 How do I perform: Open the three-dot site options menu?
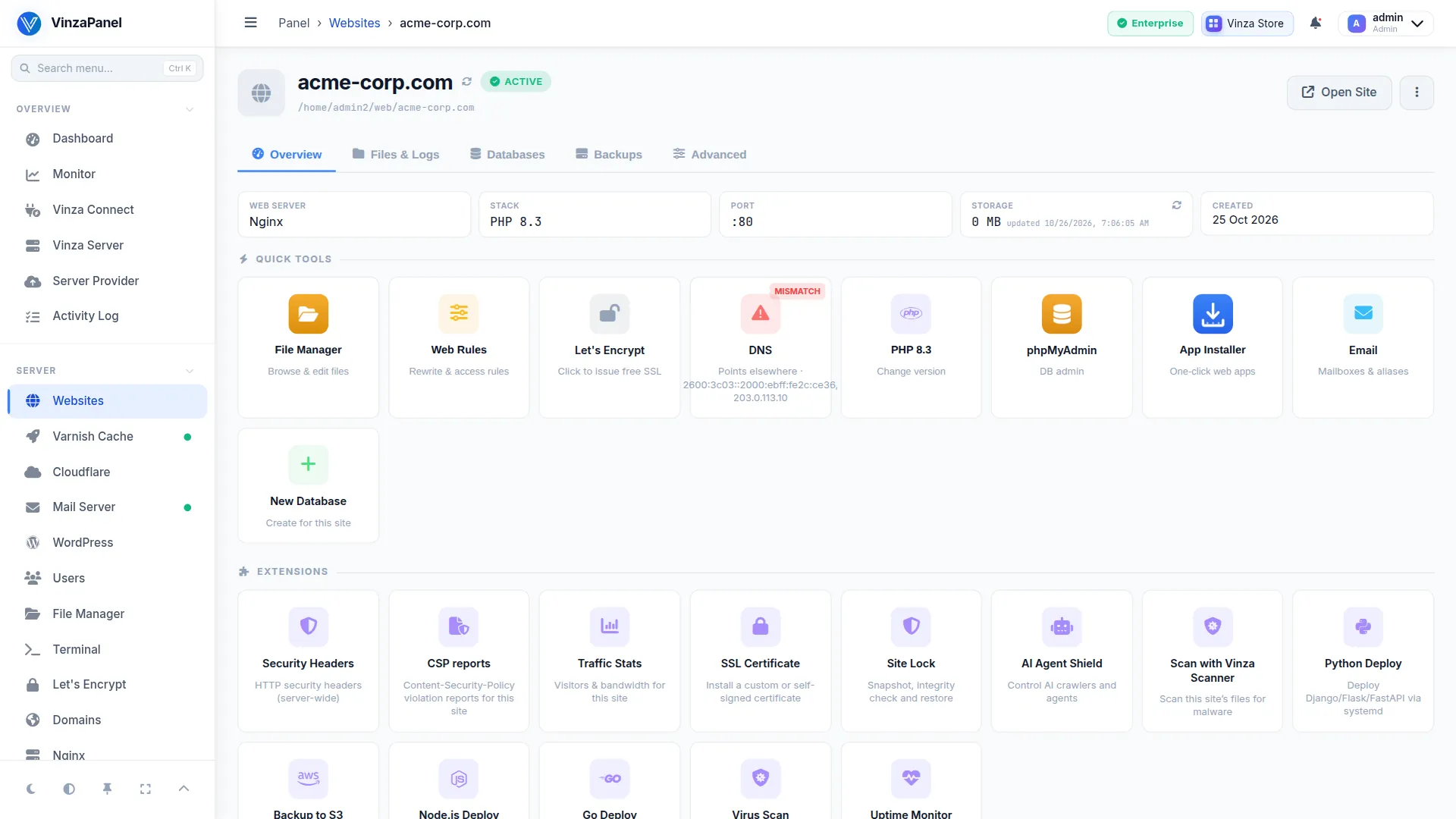[x=1417, y=93]
